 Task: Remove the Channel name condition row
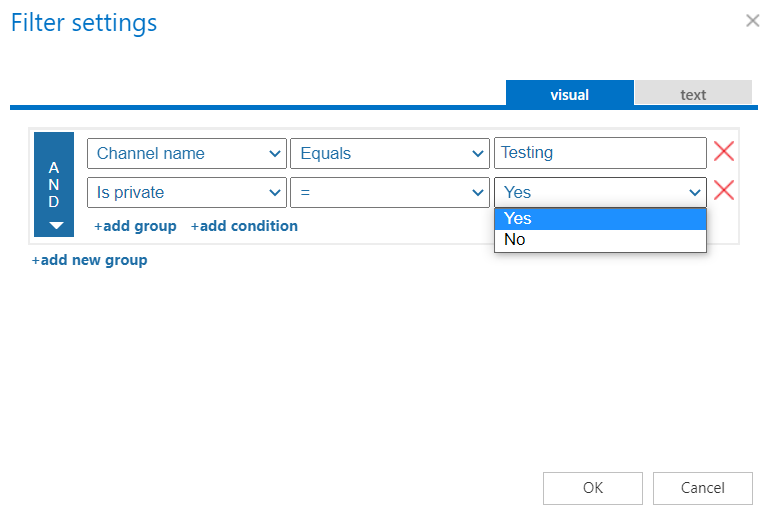pyautogui.click(x=723, y=152)
